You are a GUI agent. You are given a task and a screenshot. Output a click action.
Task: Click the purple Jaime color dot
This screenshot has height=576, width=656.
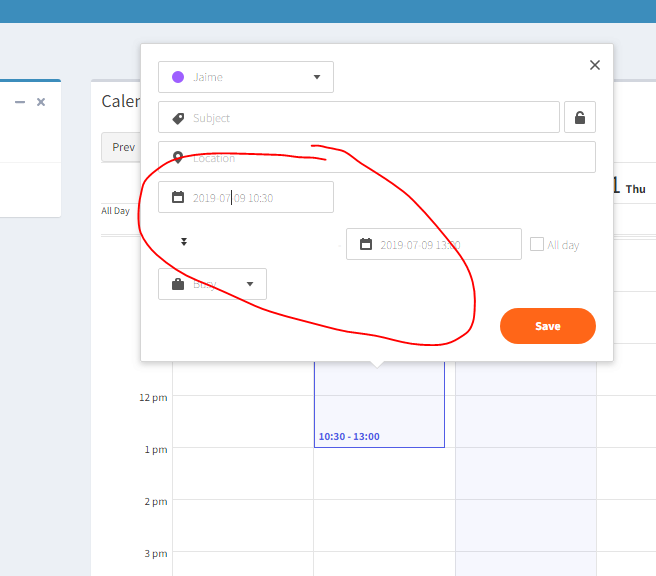pos(178,77)
